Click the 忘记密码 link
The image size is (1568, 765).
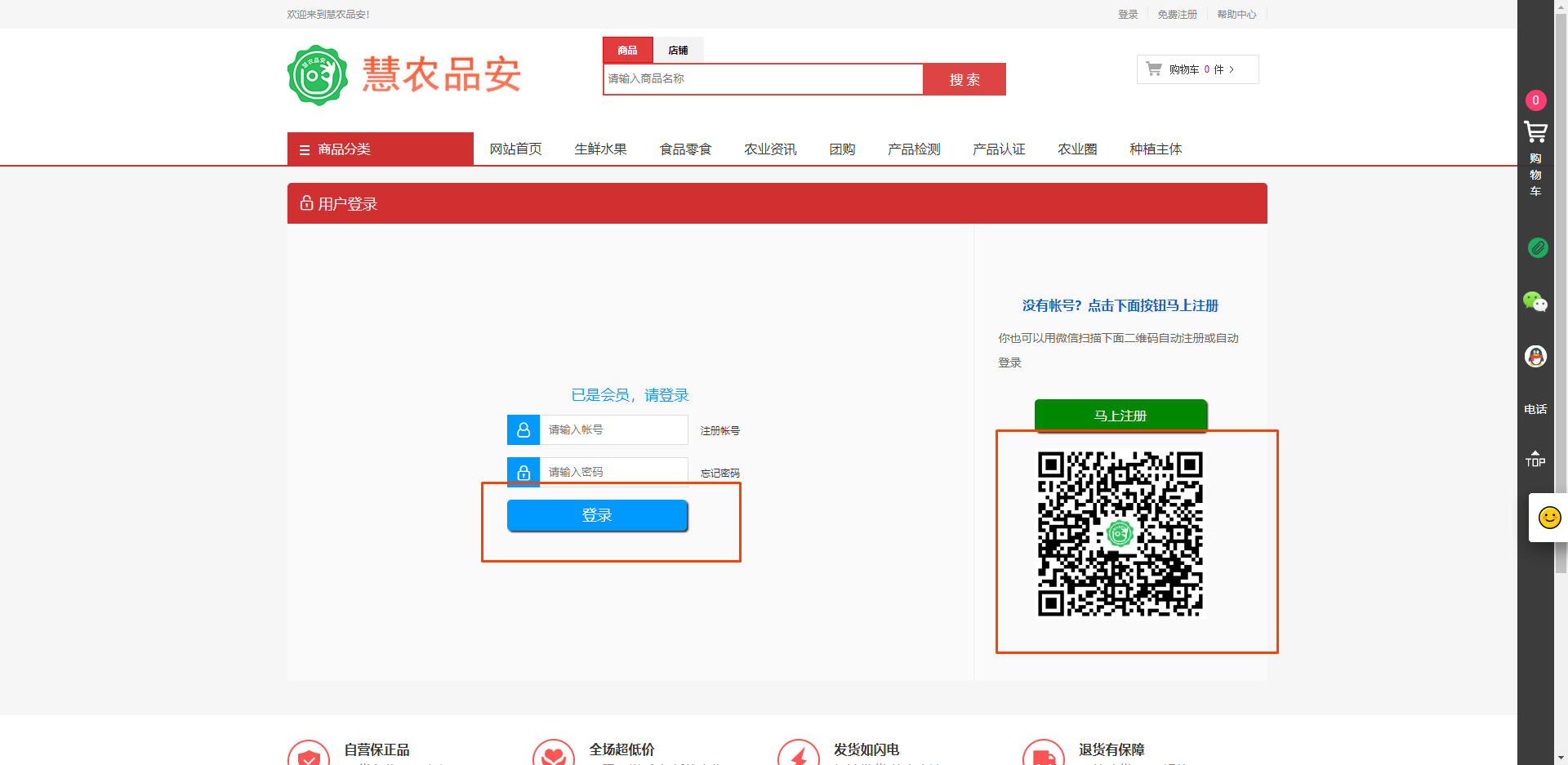click(719, 474)
